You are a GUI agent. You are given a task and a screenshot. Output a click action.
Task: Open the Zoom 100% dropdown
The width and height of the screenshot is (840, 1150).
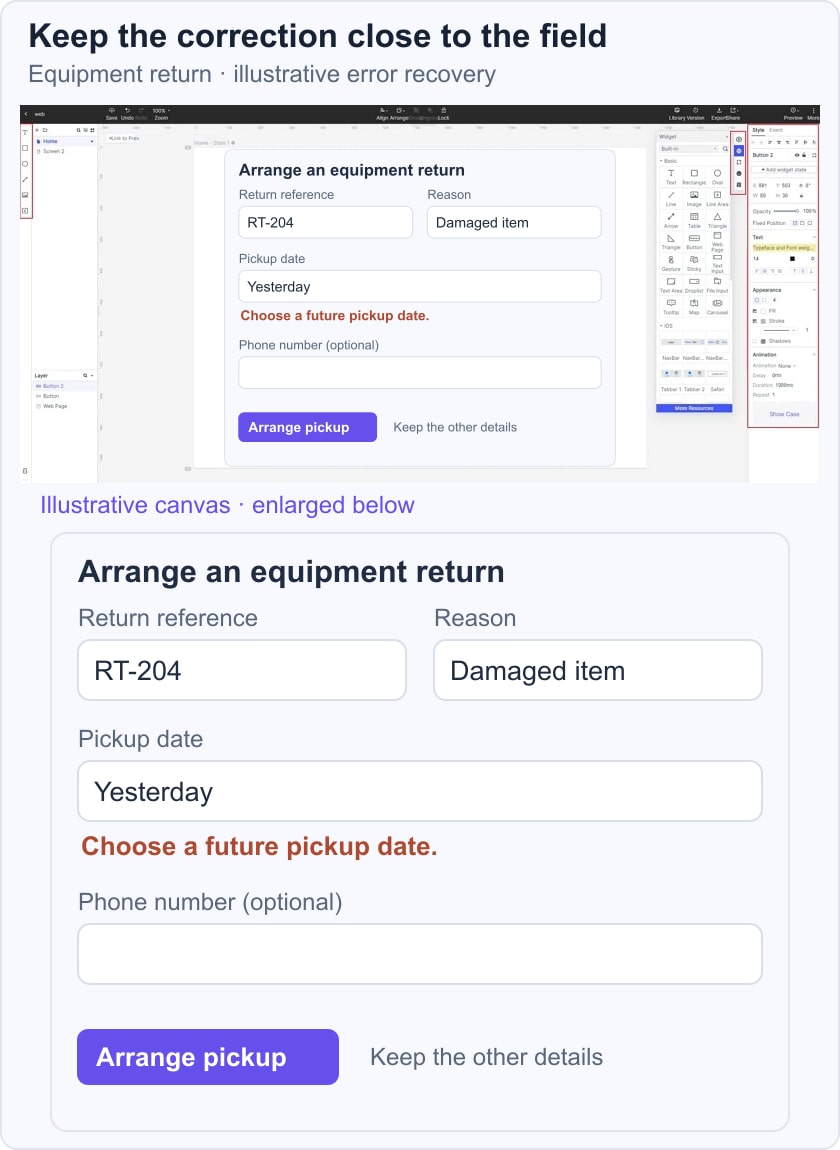pyautogui.click(x=161, y=111)
